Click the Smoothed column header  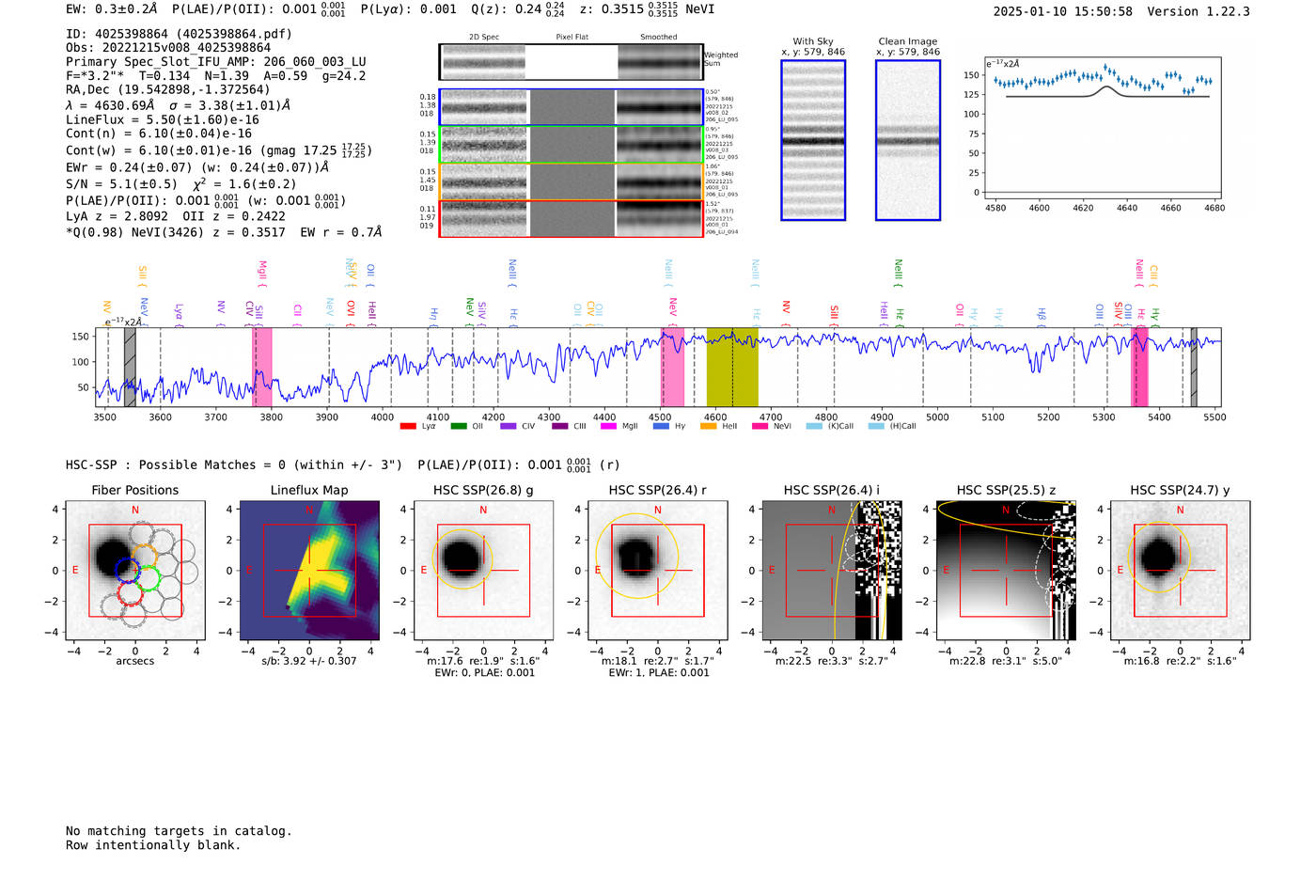coord(659,38)
